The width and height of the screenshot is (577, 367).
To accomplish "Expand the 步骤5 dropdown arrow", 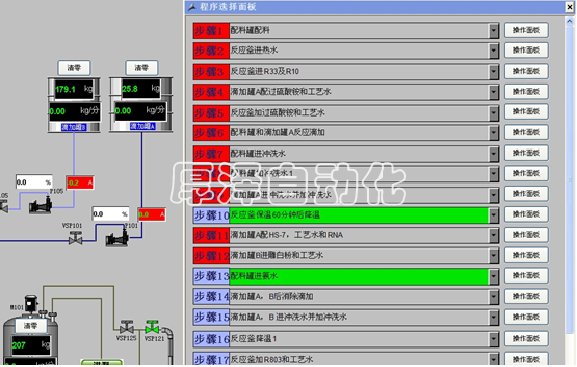I will tap(493, 113).
